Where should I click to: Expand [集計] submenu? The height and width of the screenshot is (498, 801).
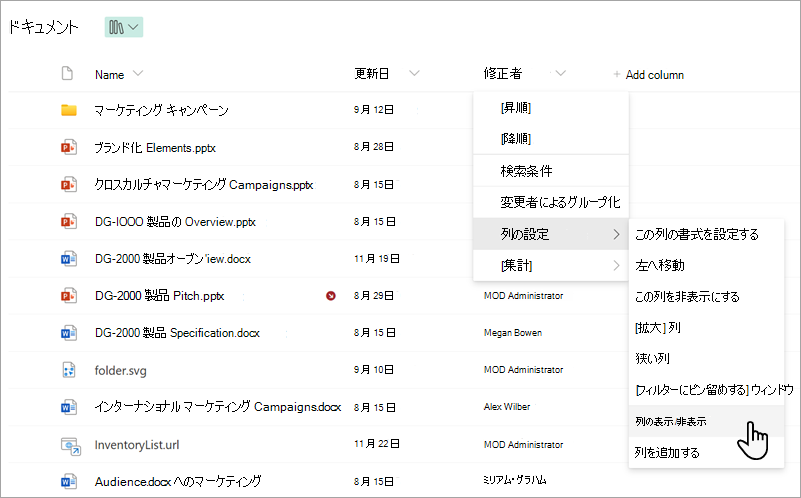(551, 266)
